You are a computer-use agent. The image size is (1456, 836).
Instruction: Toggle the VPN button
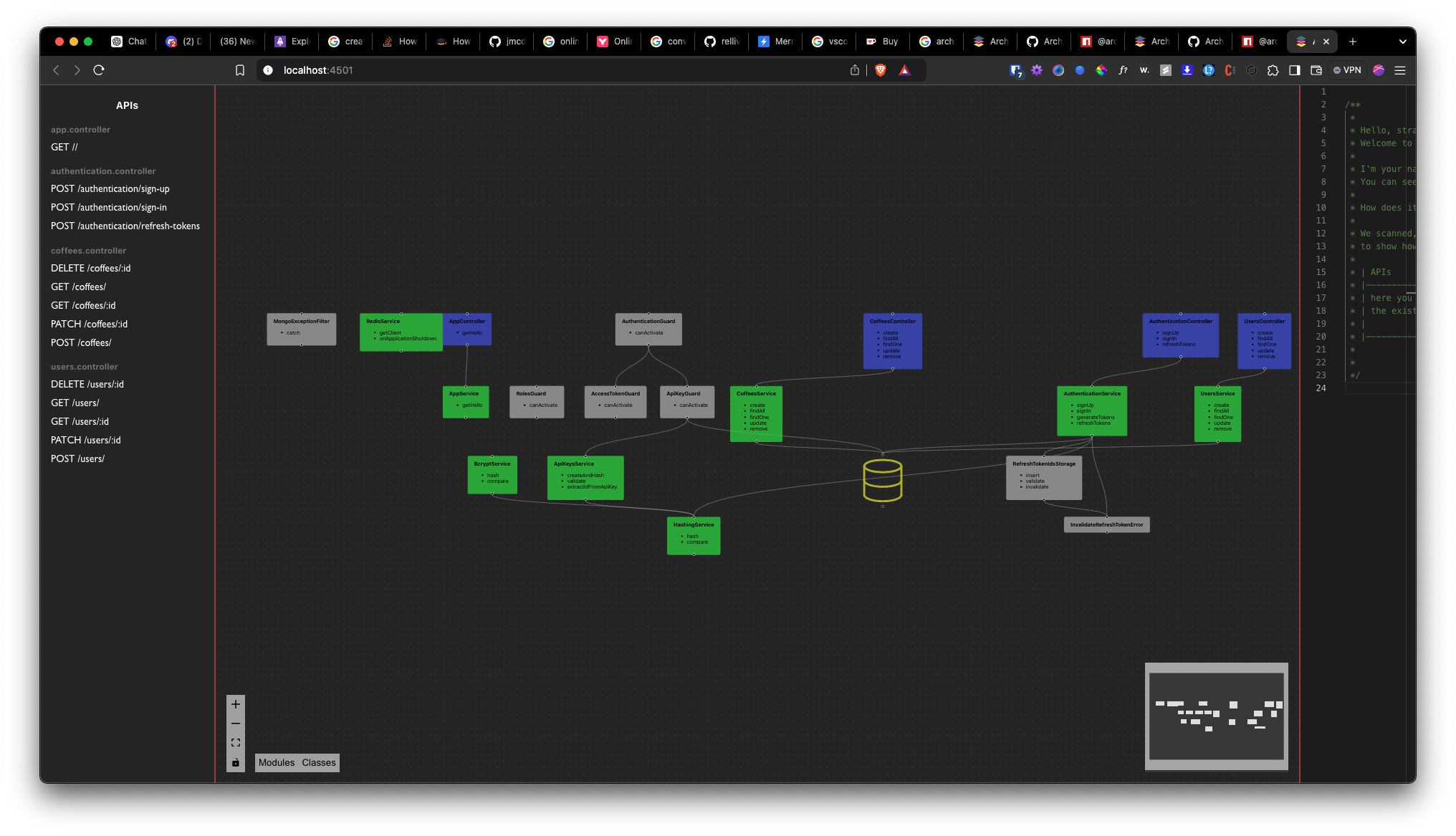tap(1347, 70)
